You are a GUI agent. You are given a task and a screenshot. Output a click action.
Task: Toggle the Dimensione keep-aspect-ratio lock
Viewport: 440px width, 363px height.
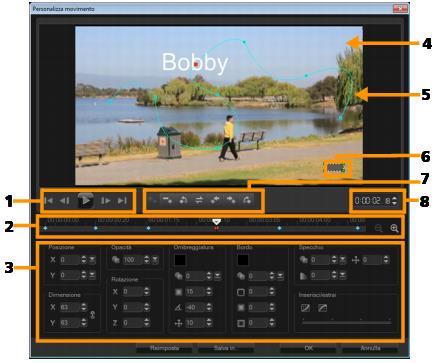tap(93, 315)
